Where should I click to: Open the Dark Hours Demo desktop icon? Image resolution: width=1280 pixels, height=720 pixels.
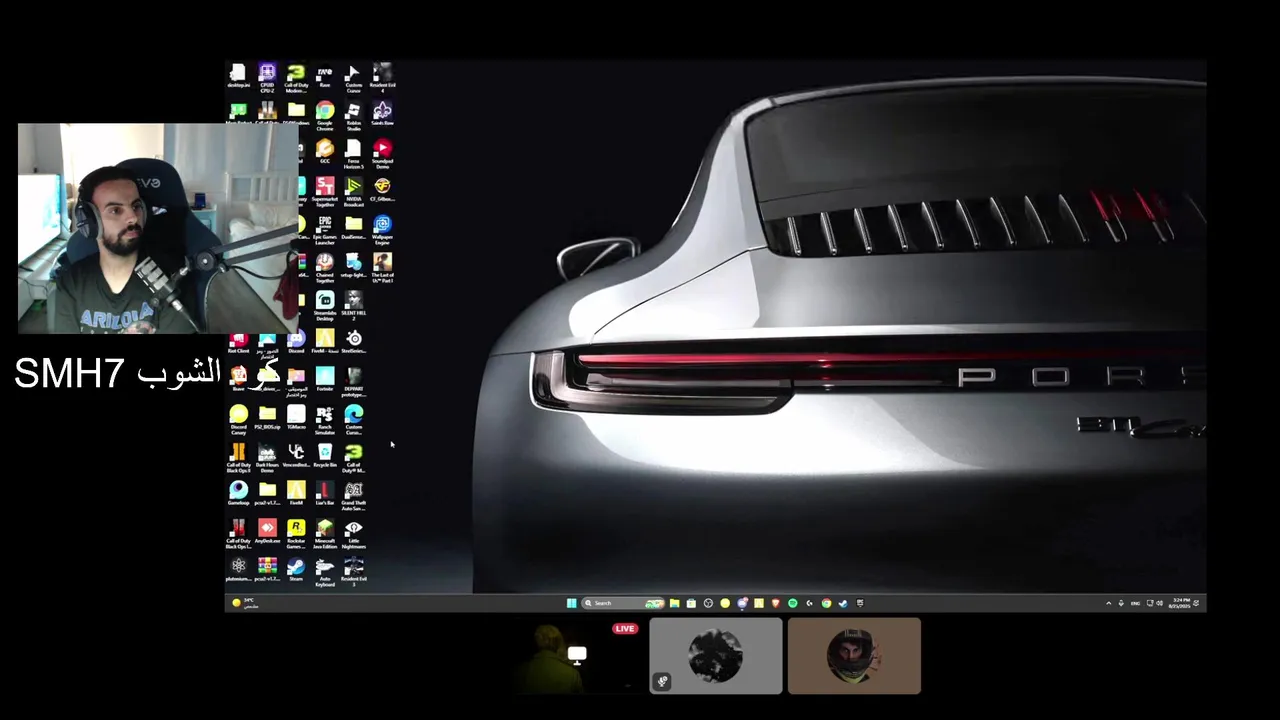267,459
